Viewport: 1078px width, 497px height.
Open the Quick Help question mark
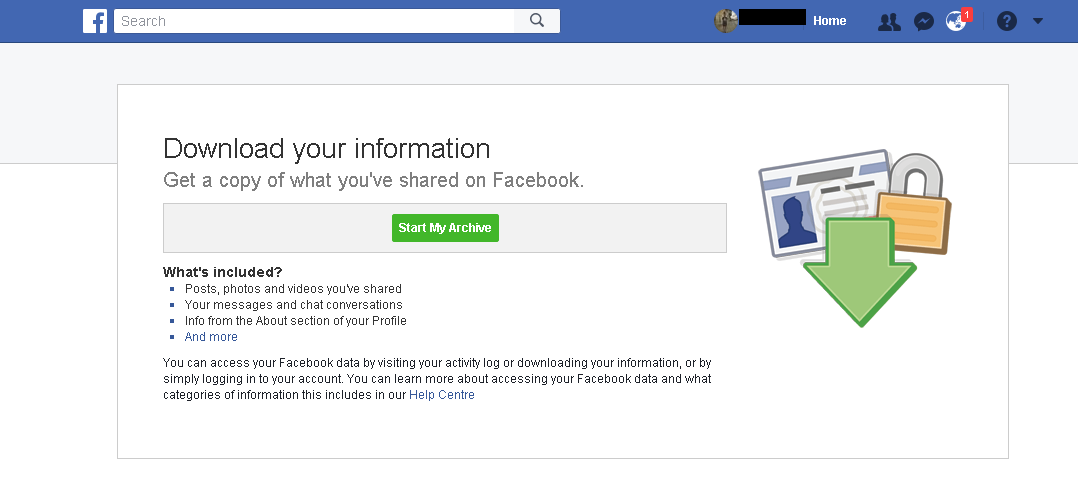tap(1006, 21)
